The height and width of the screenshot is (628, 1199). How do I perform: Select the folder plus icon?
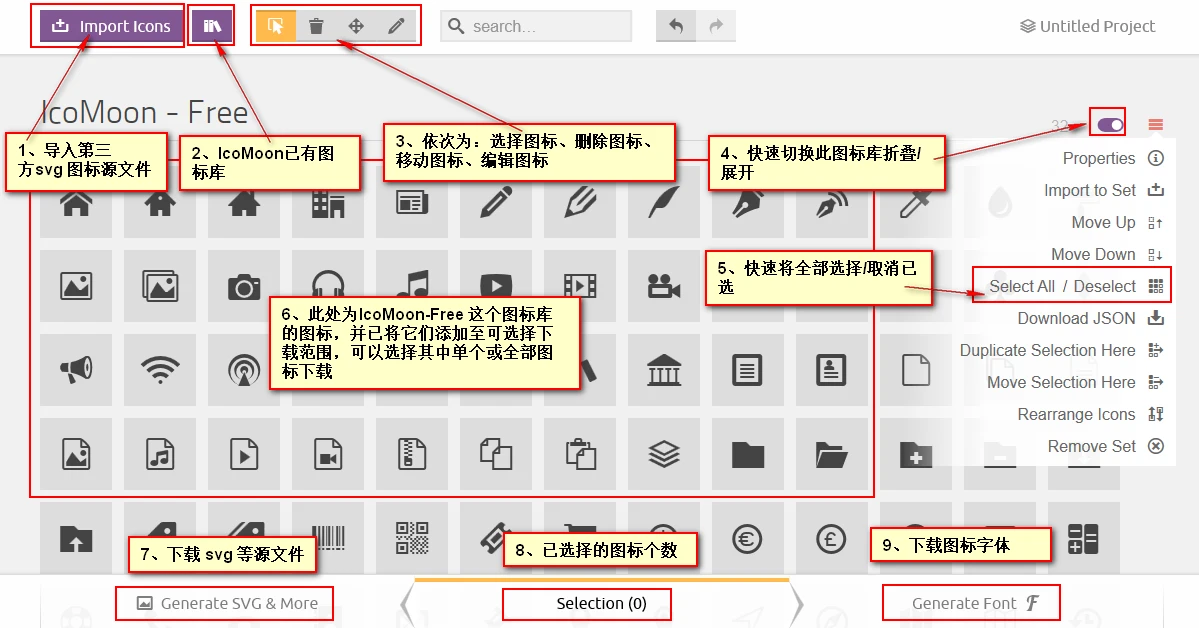tap(916, 454)
